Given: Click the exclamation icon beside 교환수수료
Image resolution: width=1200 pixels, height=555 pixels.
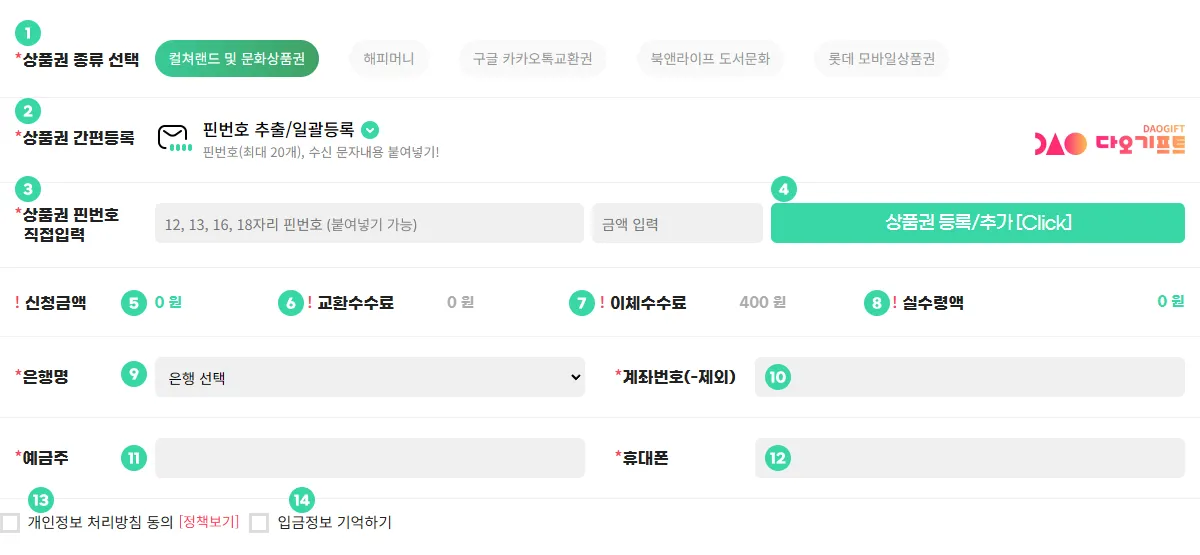Looking at the screenshot, I should pos(309,303).
